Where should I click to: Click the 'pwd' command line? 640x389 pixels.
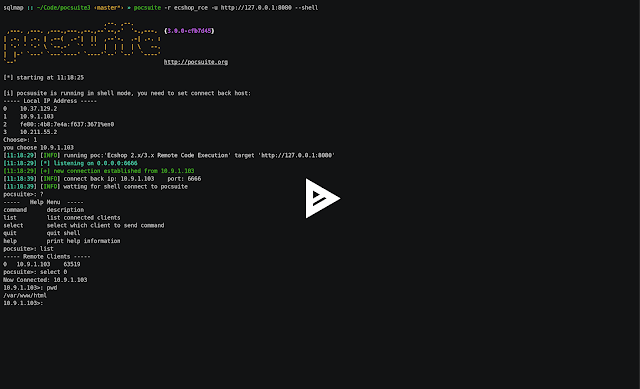click(x=30, y=287)
